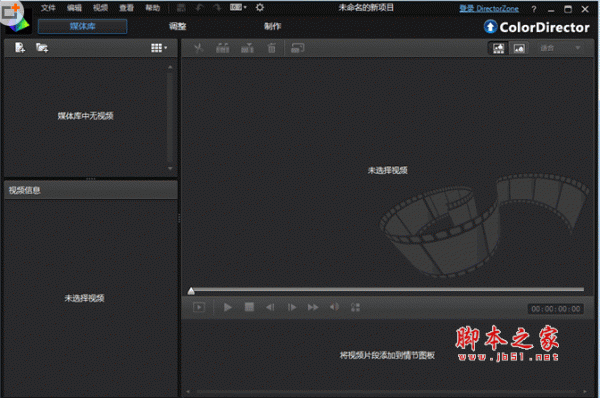Click the split scissors tool icon
This screenshot has width=600, height=398.
(198, 48)
